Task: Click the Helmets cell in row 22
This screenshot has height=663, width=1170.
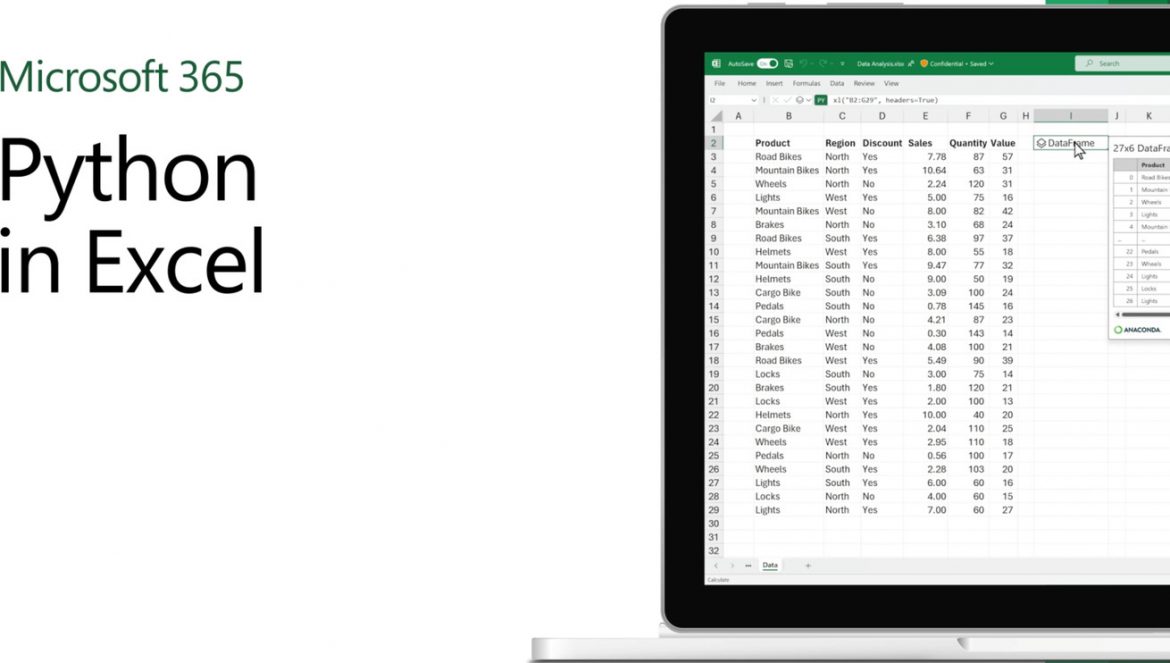Action: [788, 415]
